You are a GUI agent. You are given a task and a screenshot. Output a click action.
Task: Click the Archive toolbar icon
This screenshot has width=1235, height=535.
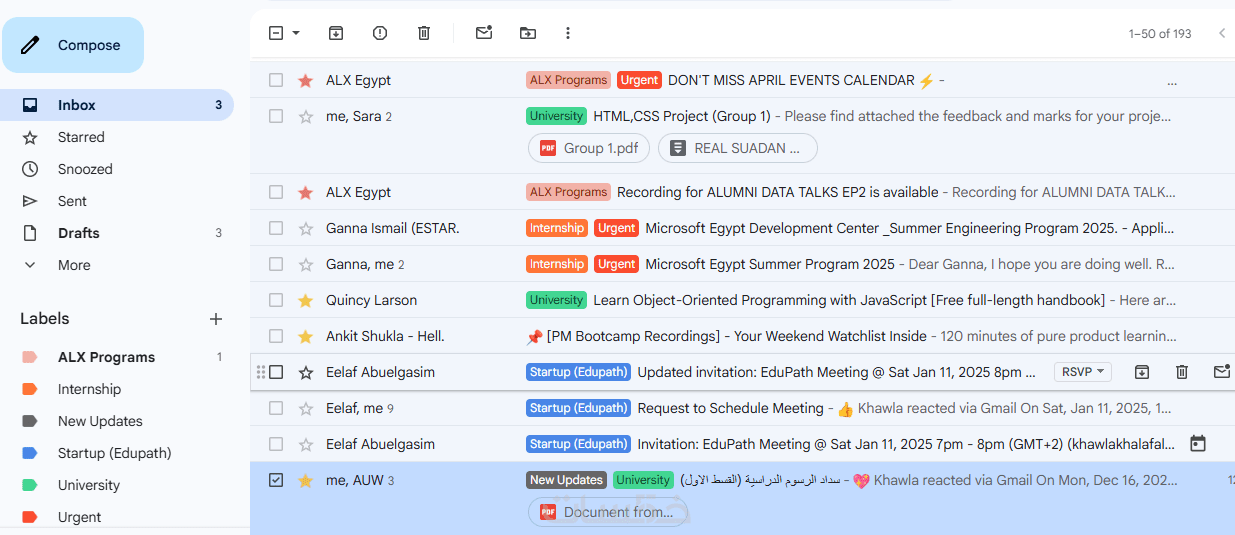(336, 33)
